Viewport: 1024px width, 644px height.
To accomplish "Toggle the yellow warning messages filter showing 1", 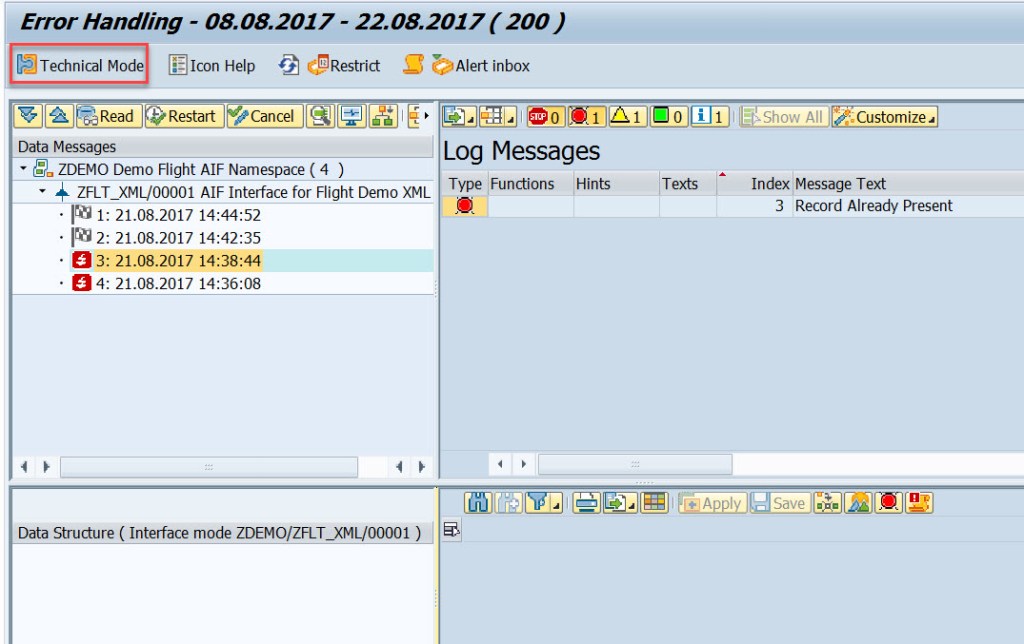I will click(628, 117).
